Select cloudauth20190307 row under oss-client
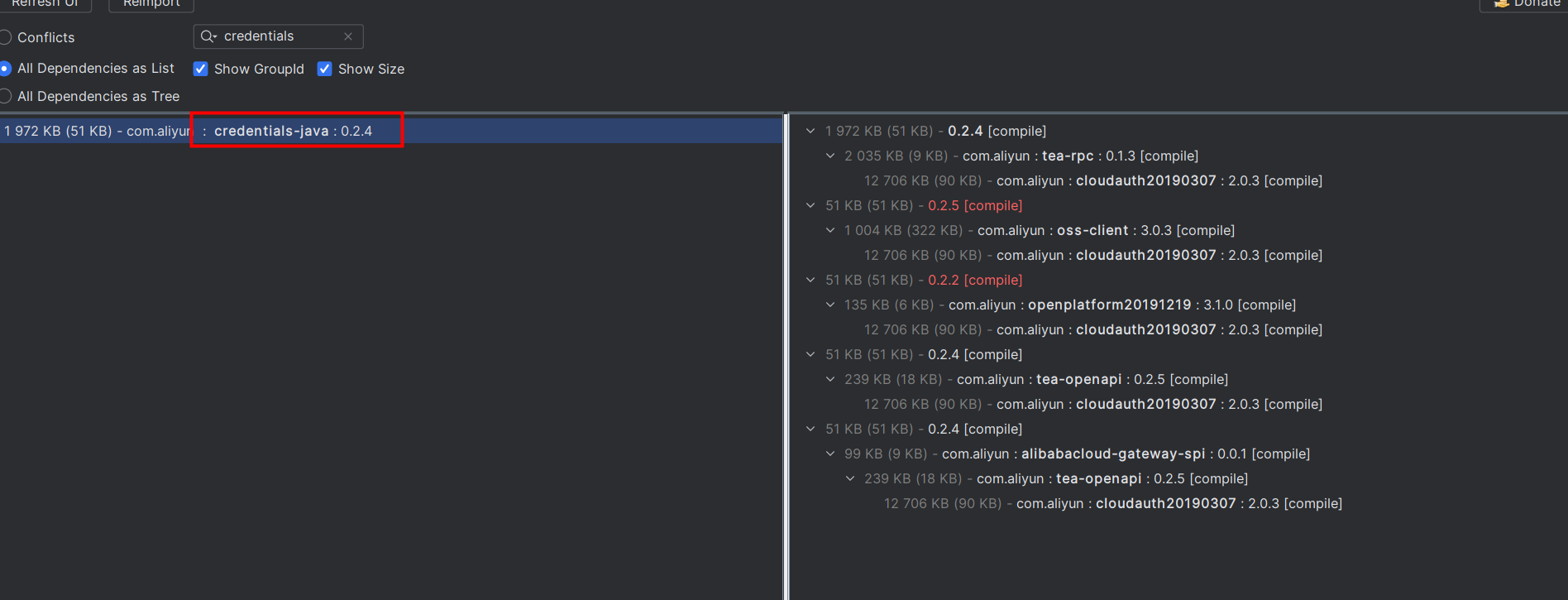The height and width of the screenshot is (600, 1568). pos(1093,255)
